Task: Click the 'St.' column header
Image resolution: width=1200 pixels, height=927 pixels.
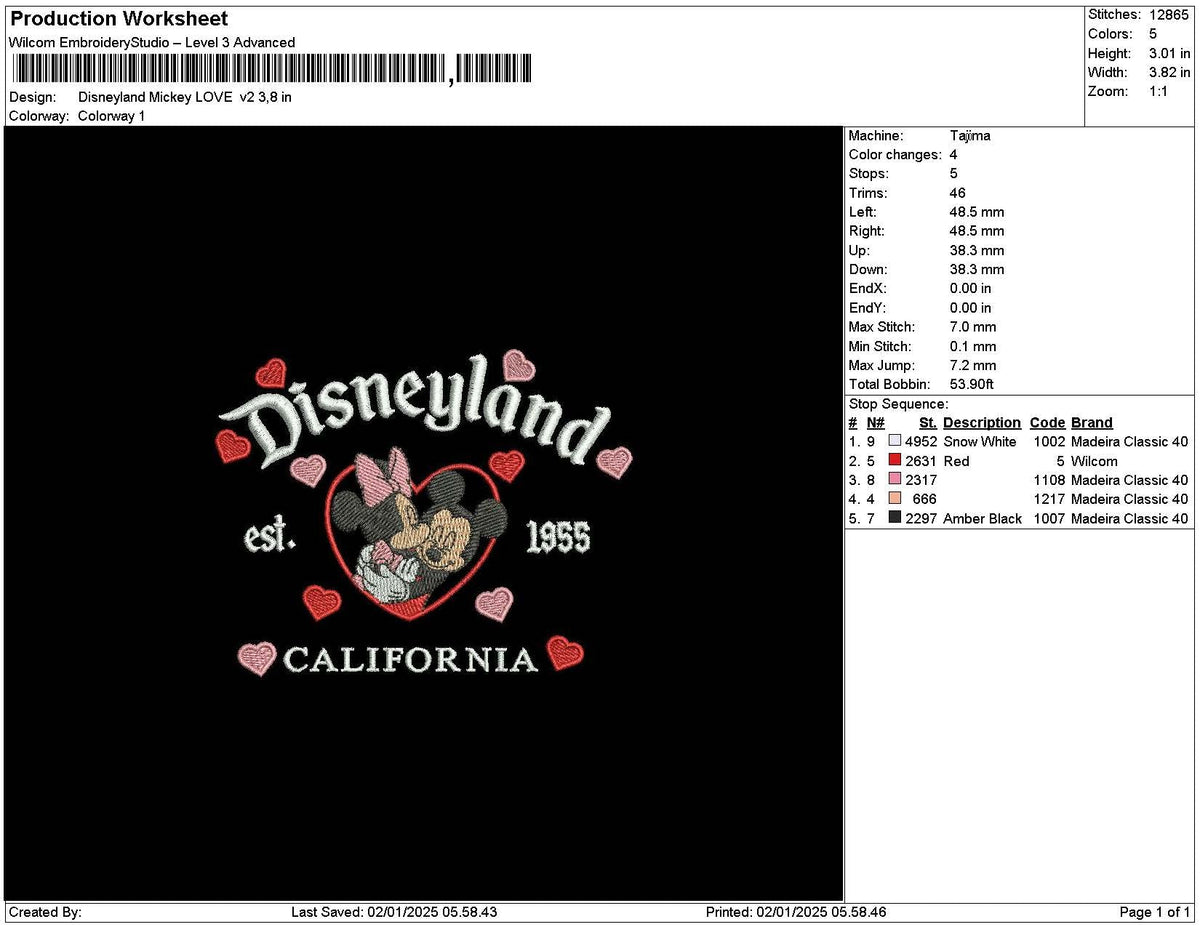Action: 928,423
